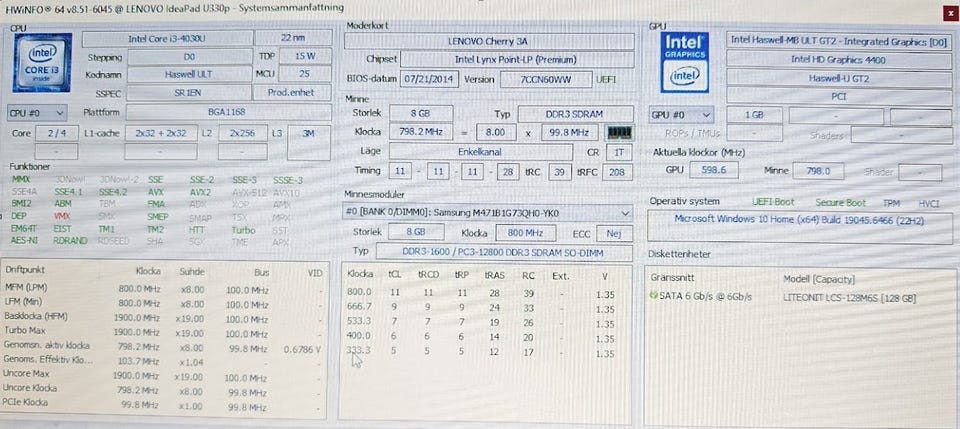Click the Kodnamn value Haswell ULT
Image resolution: width=960 pixels, height=429 pixels.
(x=189, y=74)
